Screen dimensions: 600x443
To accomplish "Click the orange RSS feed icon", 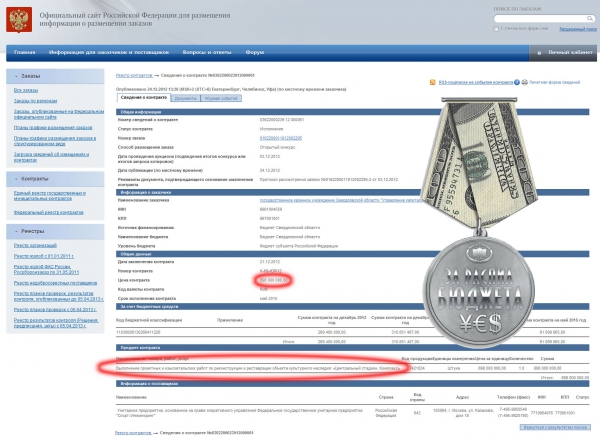I will (x=432, y=82).
